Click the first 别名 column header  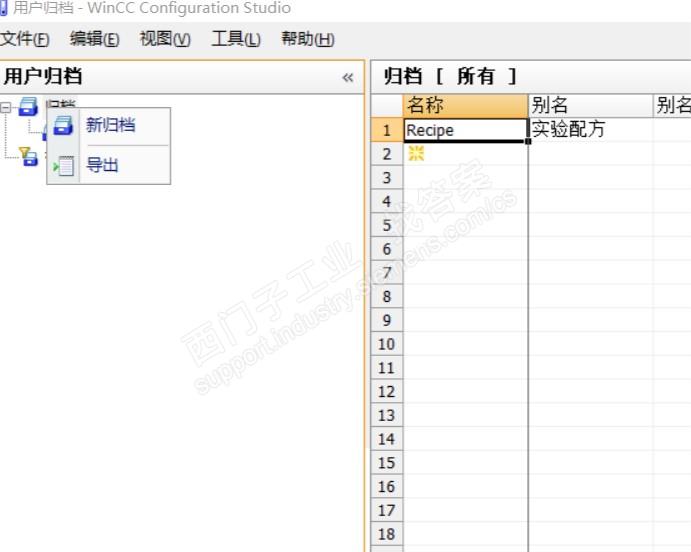coord(590,105)
